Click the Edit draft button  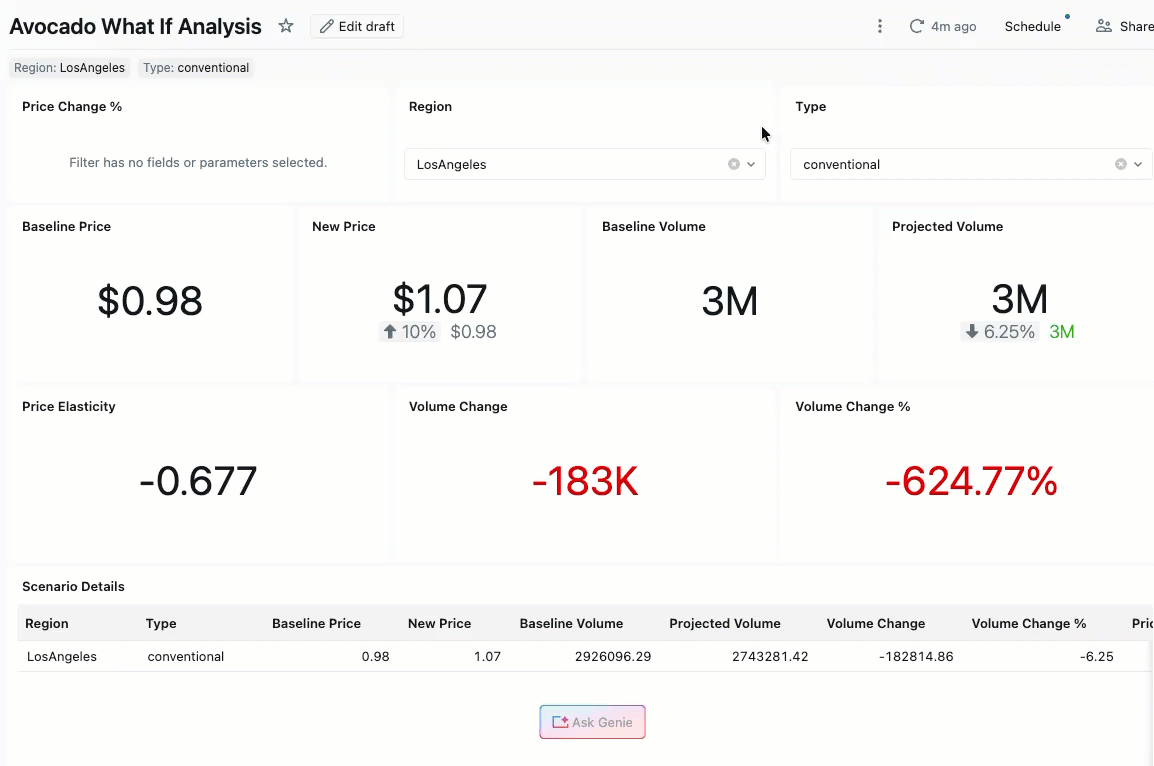tap(356, 26)
